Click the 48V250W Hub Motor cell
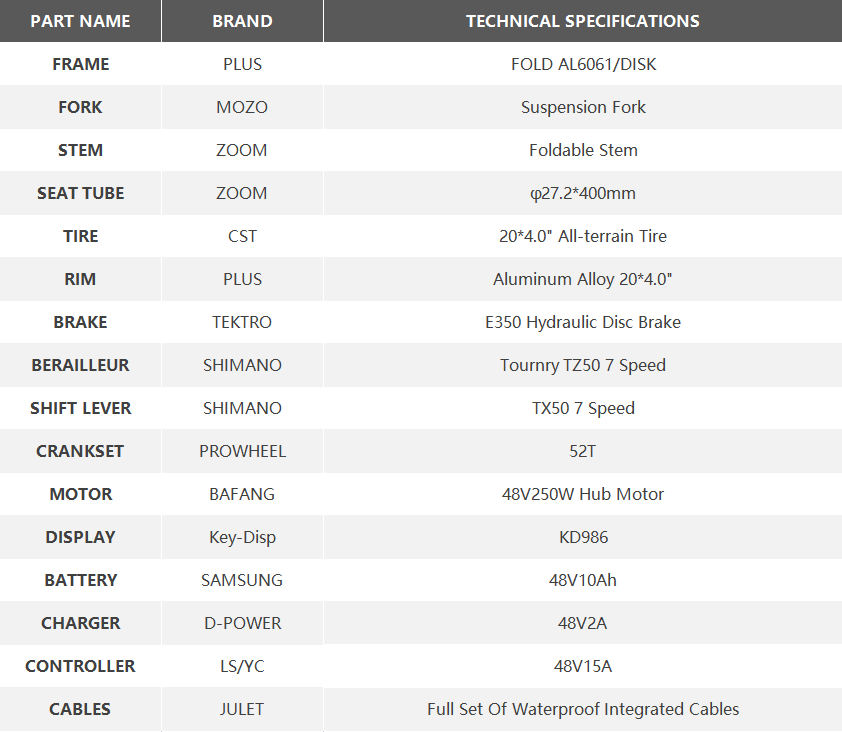Screen dimensions: 842x732 coord(583,494)
